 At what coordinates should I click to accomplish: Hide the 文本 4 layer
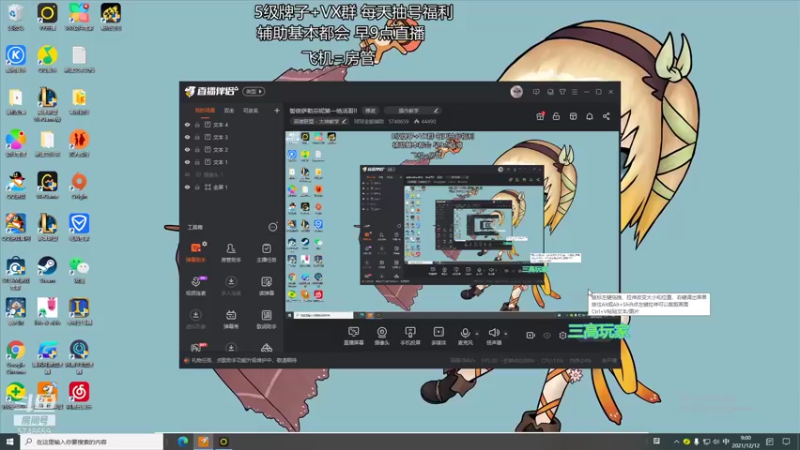coord(187,124)
